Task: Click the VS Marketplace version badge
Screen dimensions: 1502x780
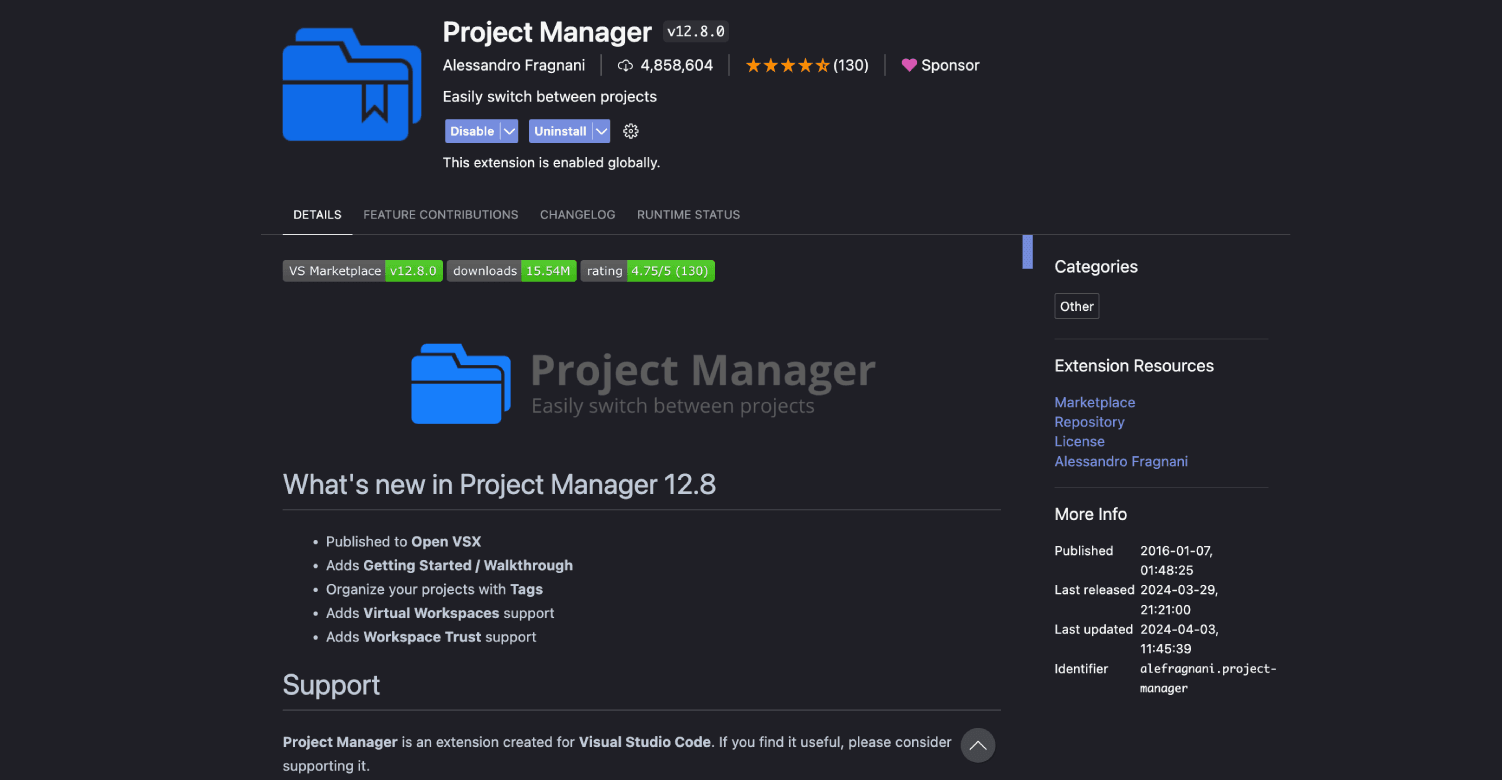Action: point(362,271)
